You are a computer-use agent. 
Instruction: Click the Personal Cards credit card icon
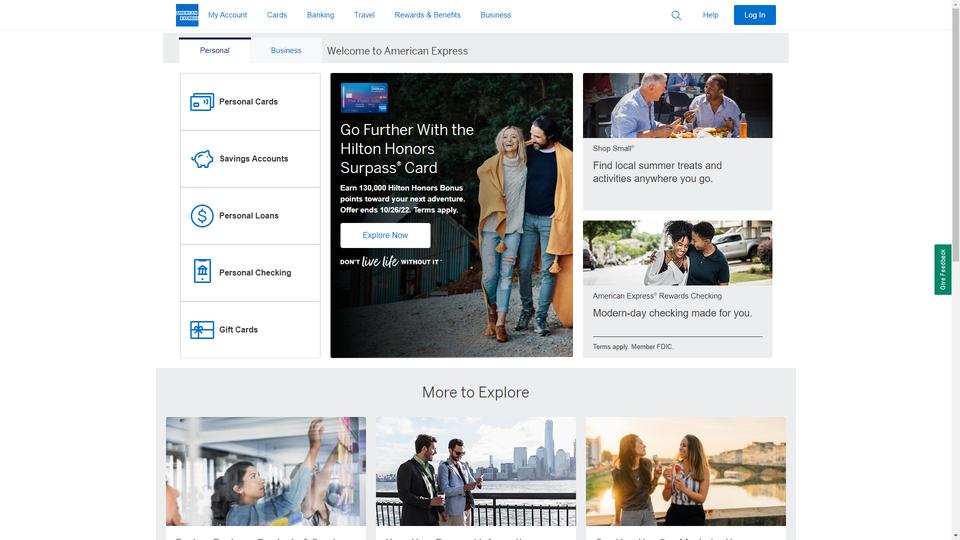[x=201, y=102]
